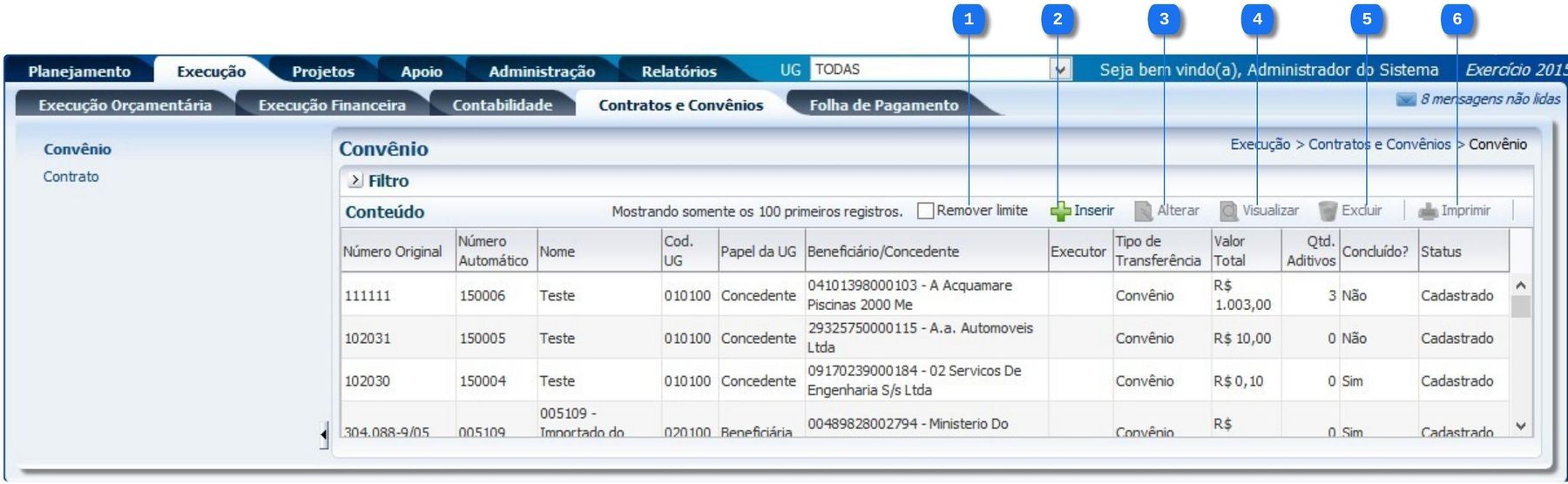Select the Contabilidade tab
The height and width of the screenshot is (484, 1568).
pyautogui.click(x=502, y=105)
